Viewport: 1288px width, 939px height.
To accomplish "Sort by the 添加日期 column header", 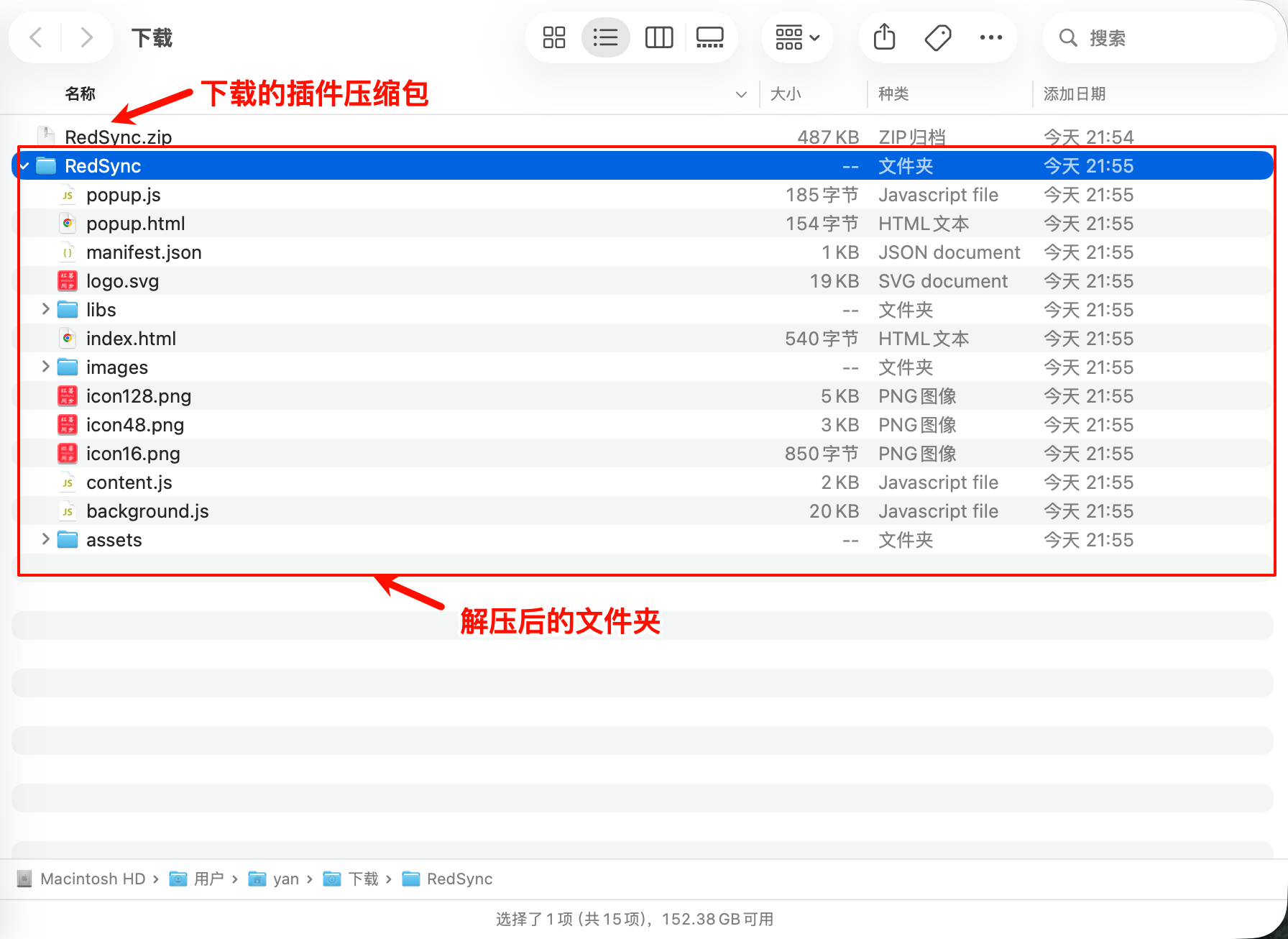I will (1074, 94).
